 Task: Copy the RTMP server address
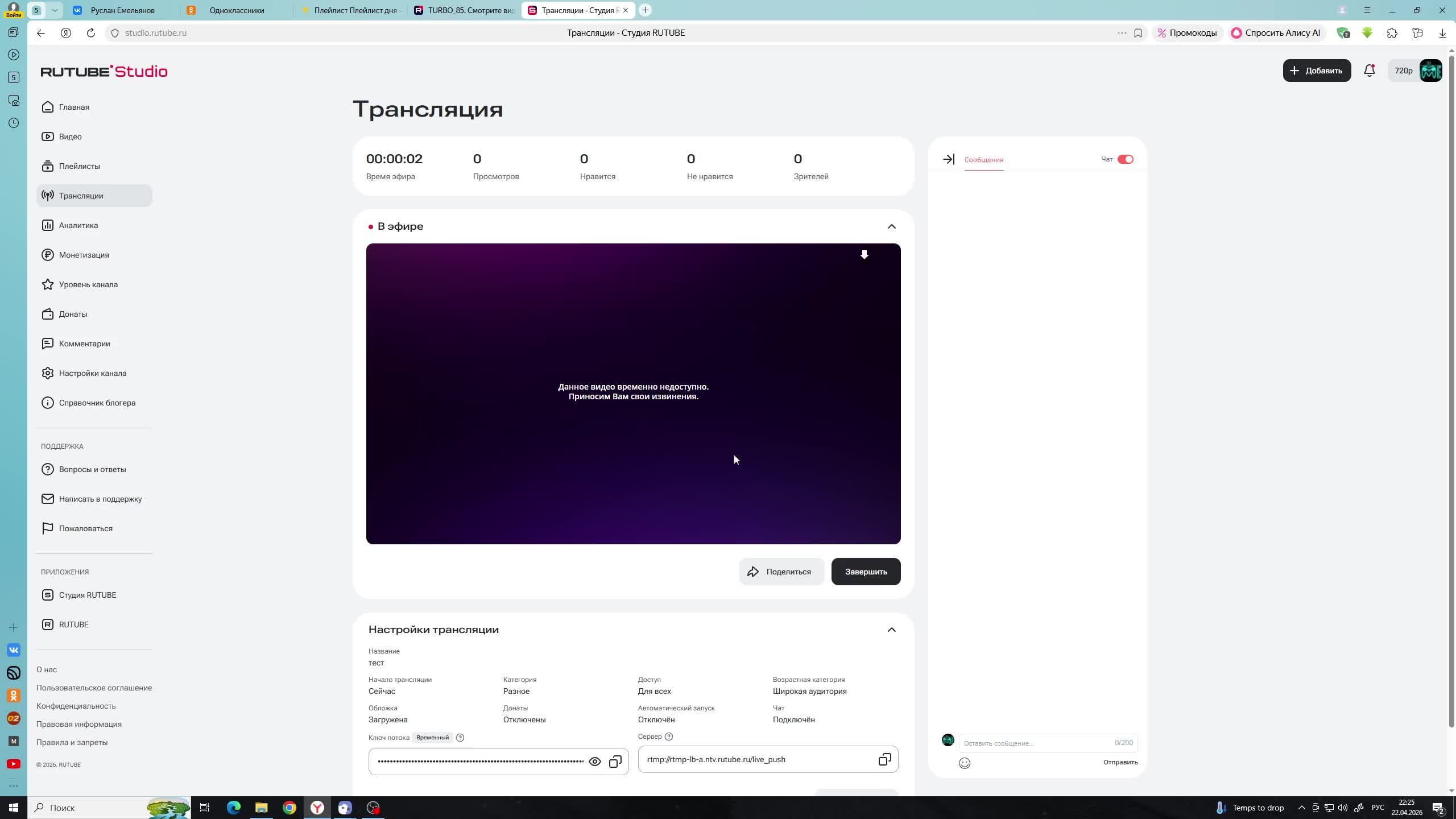coord(884,759)
